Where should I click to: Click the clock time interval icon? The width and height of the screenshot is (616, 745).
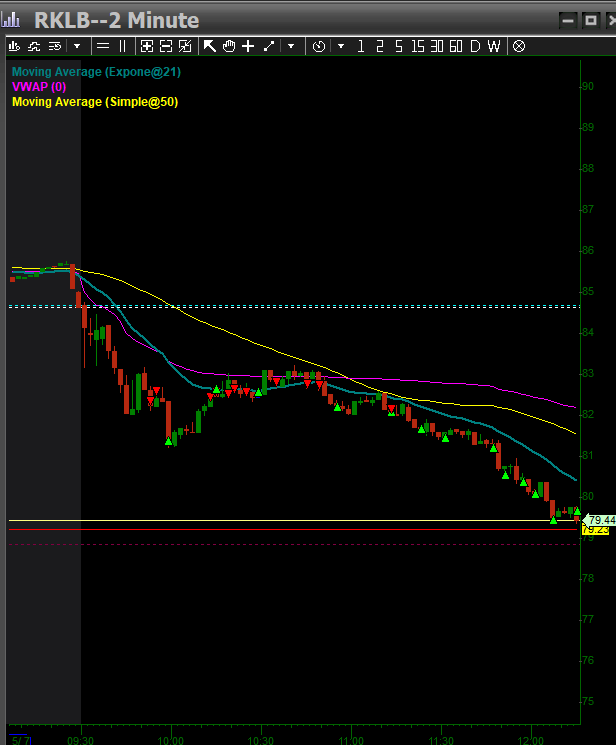tap(319, 46)
